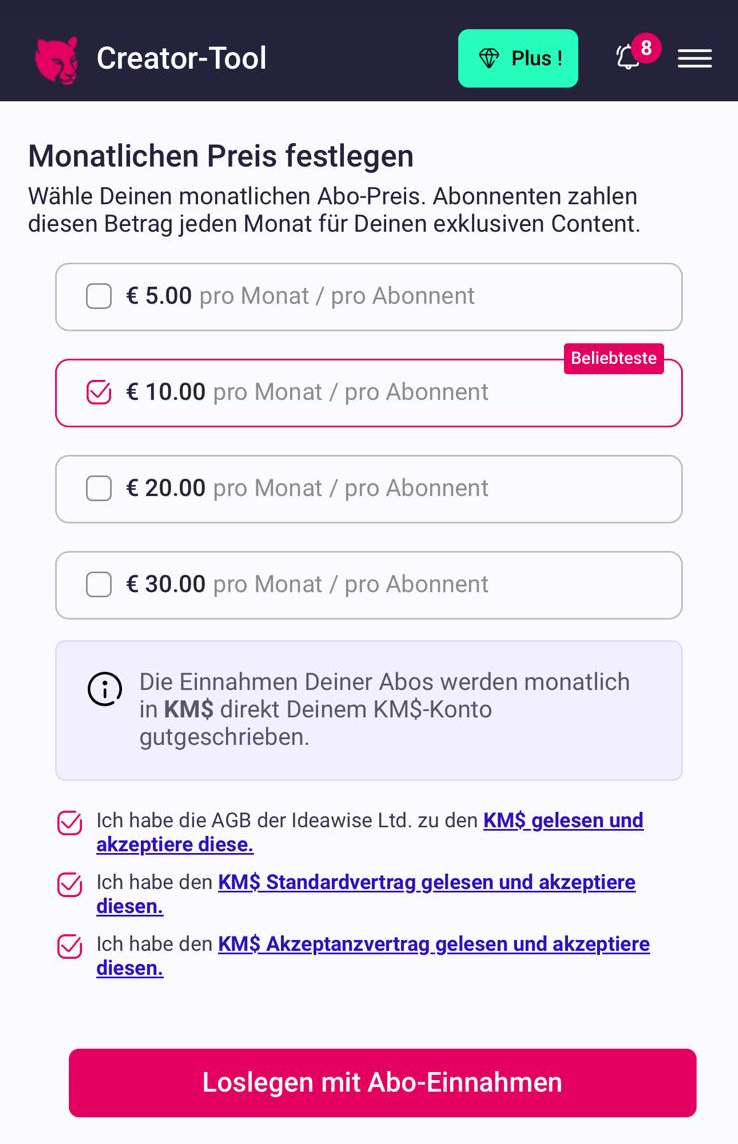Click the red notification badge showing 8
Viewport: 738px width, 1144px height.
point(646,48)
